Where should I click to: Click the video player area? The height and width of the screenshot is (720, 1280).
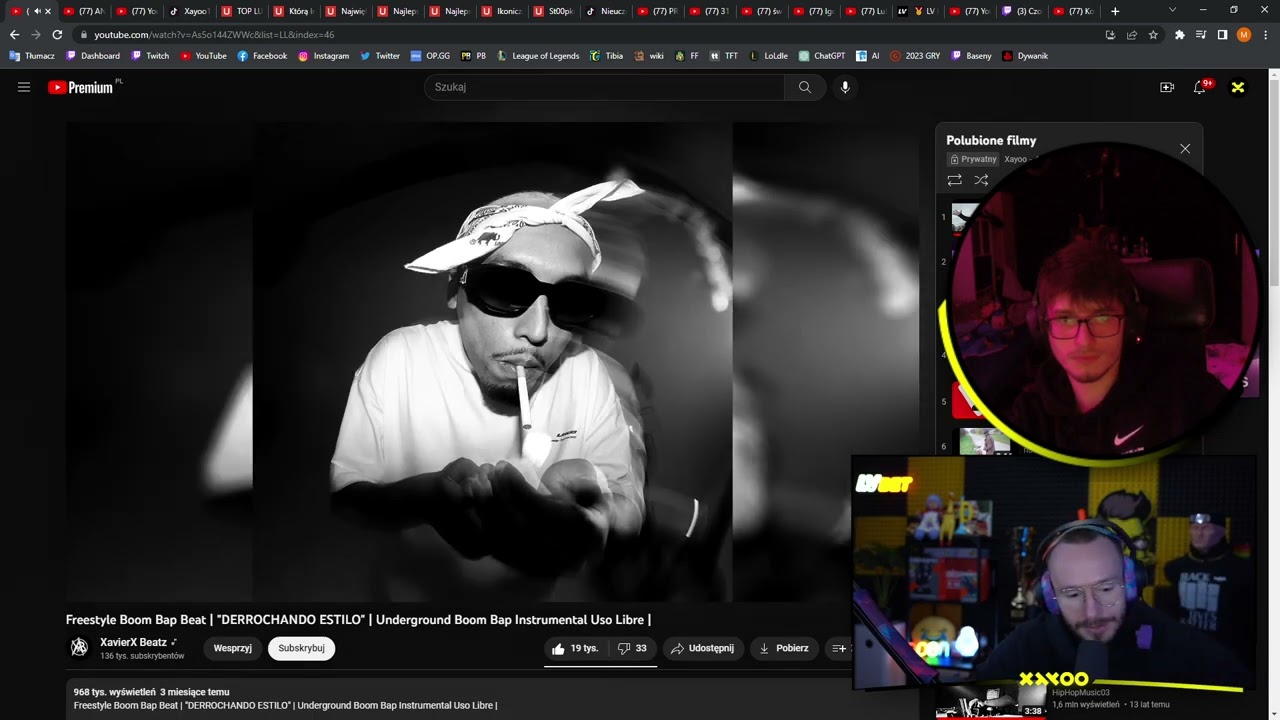pos(492,362)
